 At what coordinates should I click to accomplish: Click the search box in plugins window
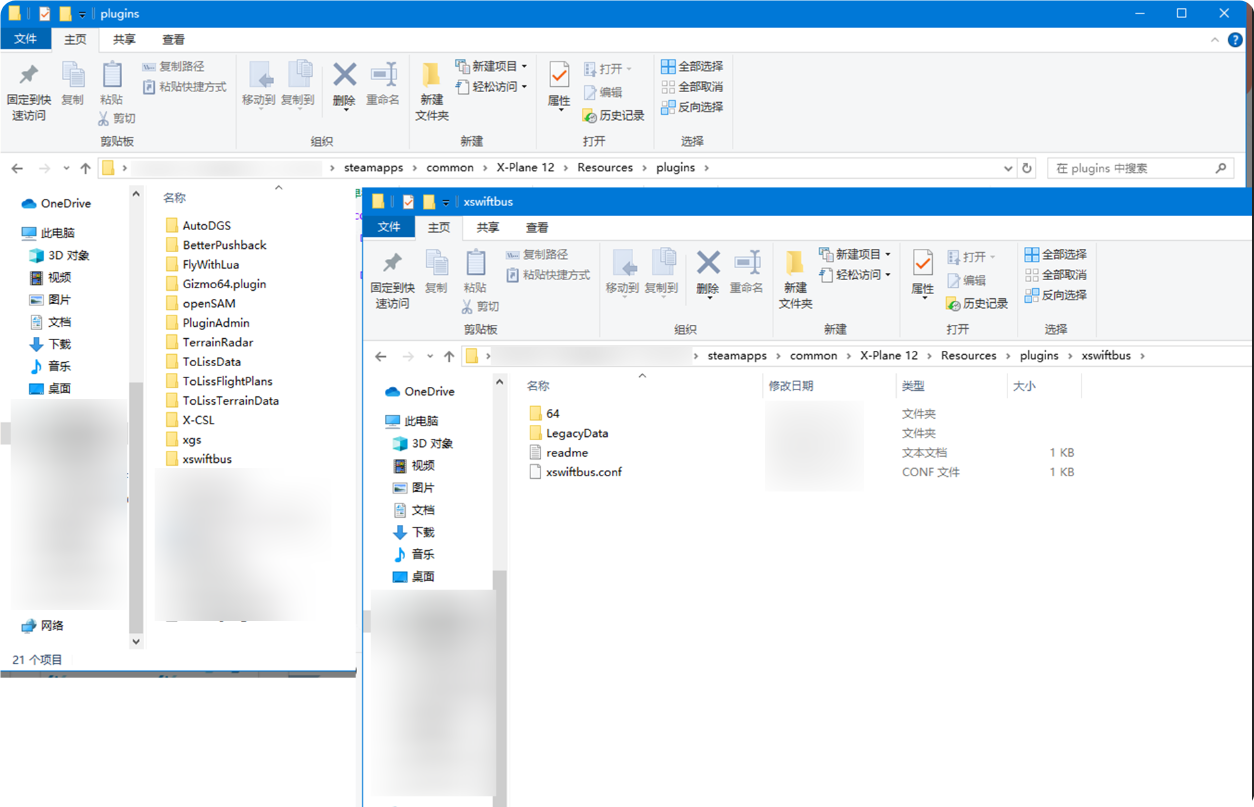pos(1135,168)
